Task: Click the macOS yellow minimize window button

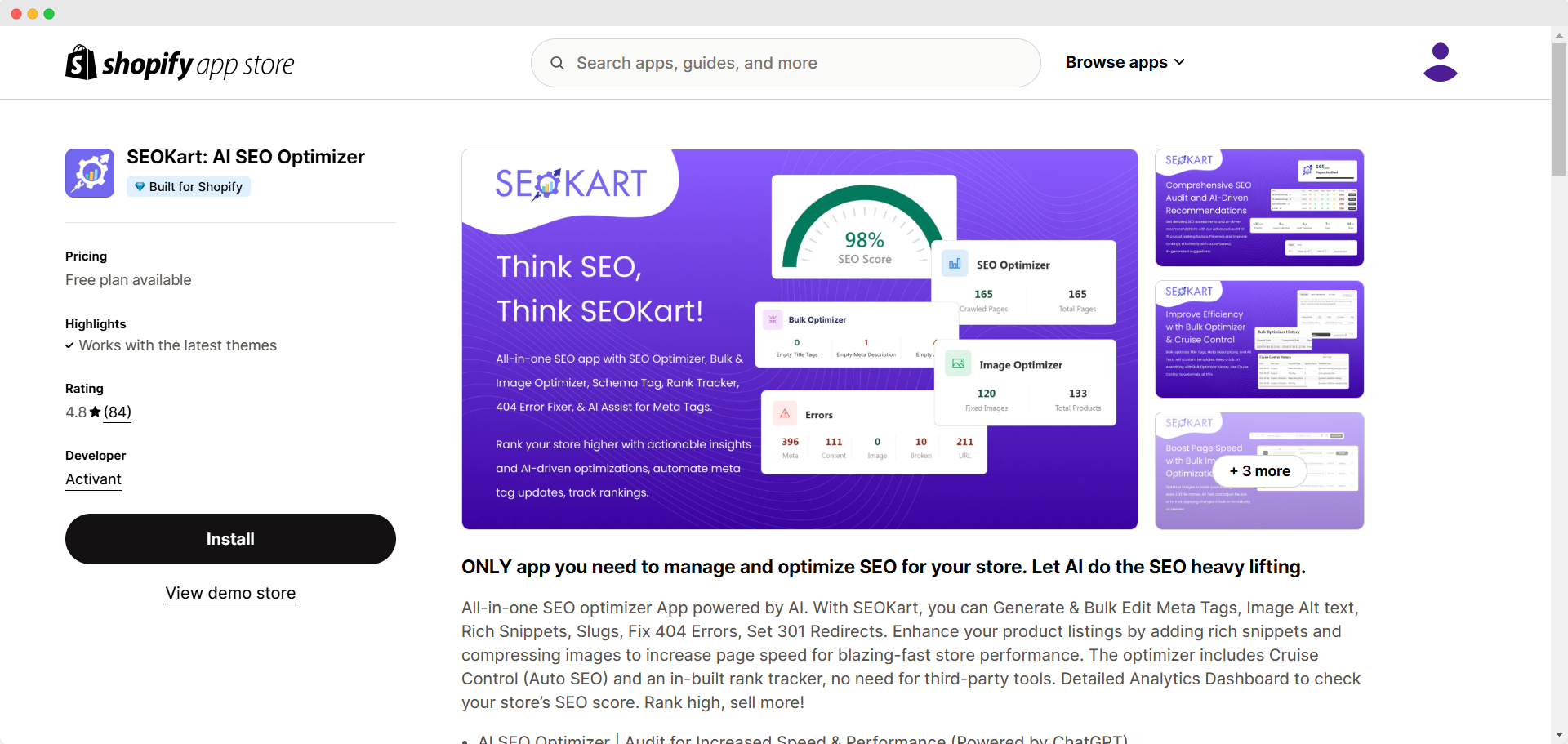Action: click(33, 14)
